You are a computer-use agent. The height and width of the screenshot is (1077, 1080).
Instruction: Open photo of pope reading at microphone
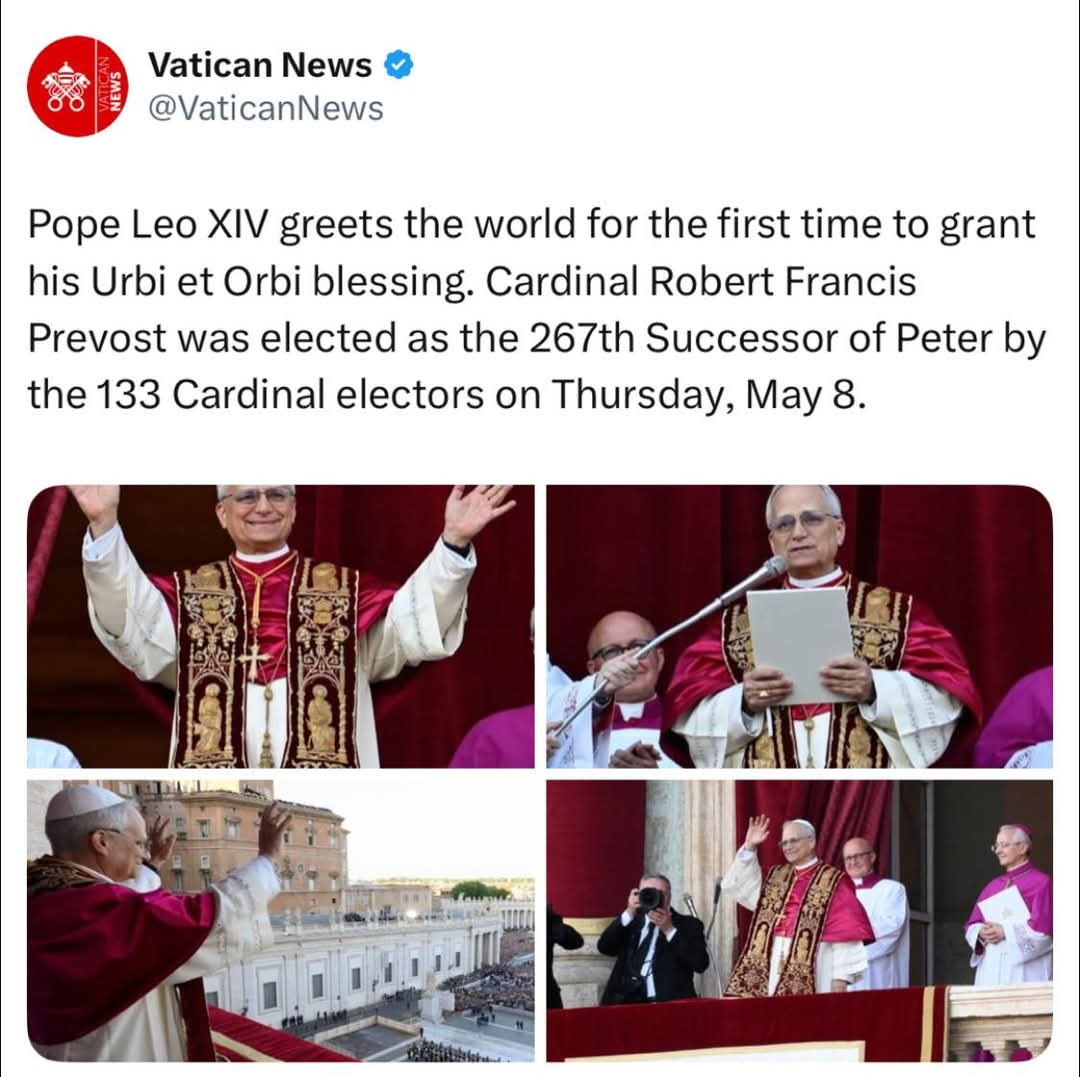[800, 626]
